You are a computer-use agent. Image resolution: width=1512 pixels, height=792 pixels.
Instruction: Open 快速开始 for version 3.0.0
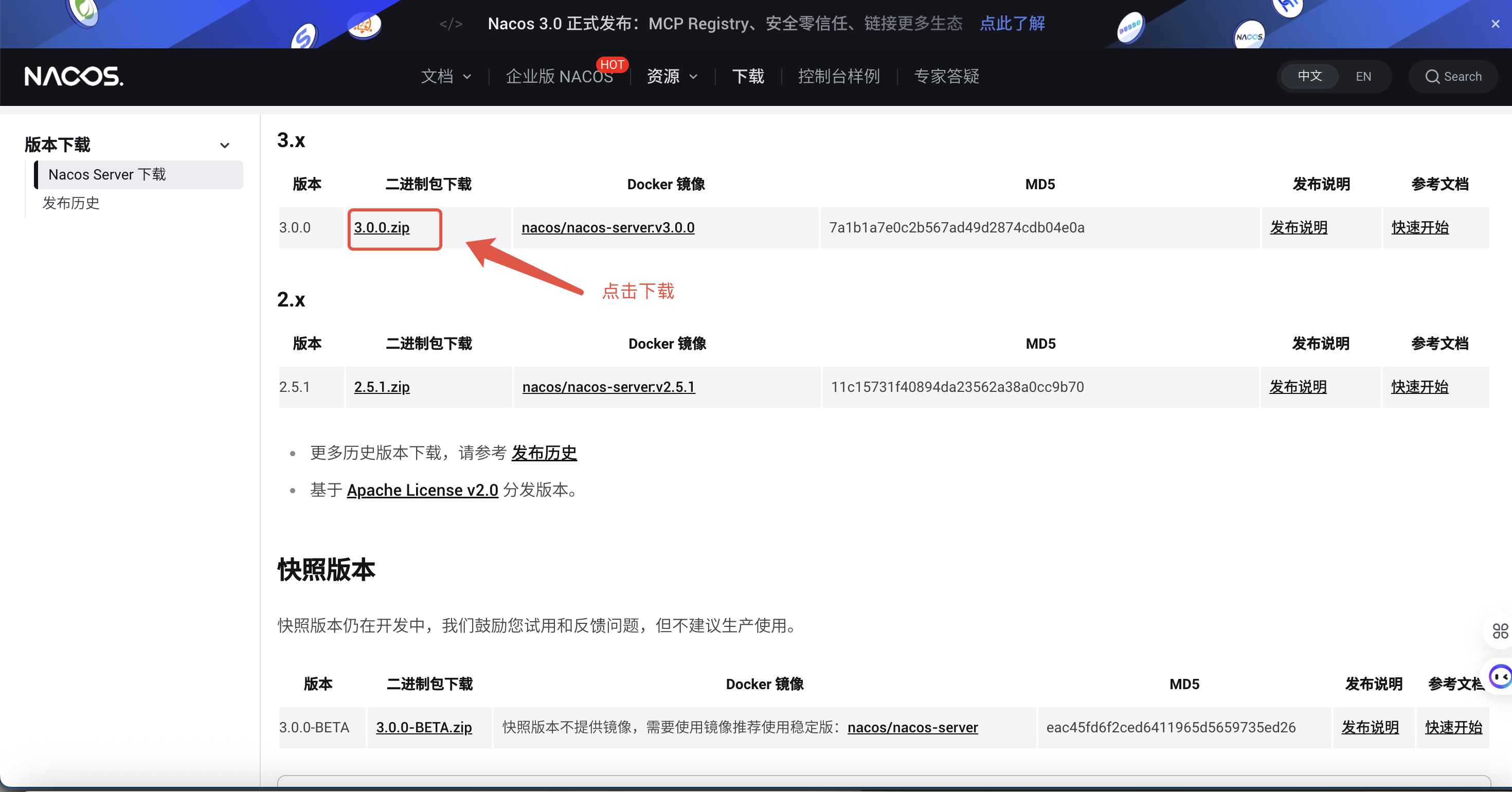pyautogui.click(x=1420, y=228)
